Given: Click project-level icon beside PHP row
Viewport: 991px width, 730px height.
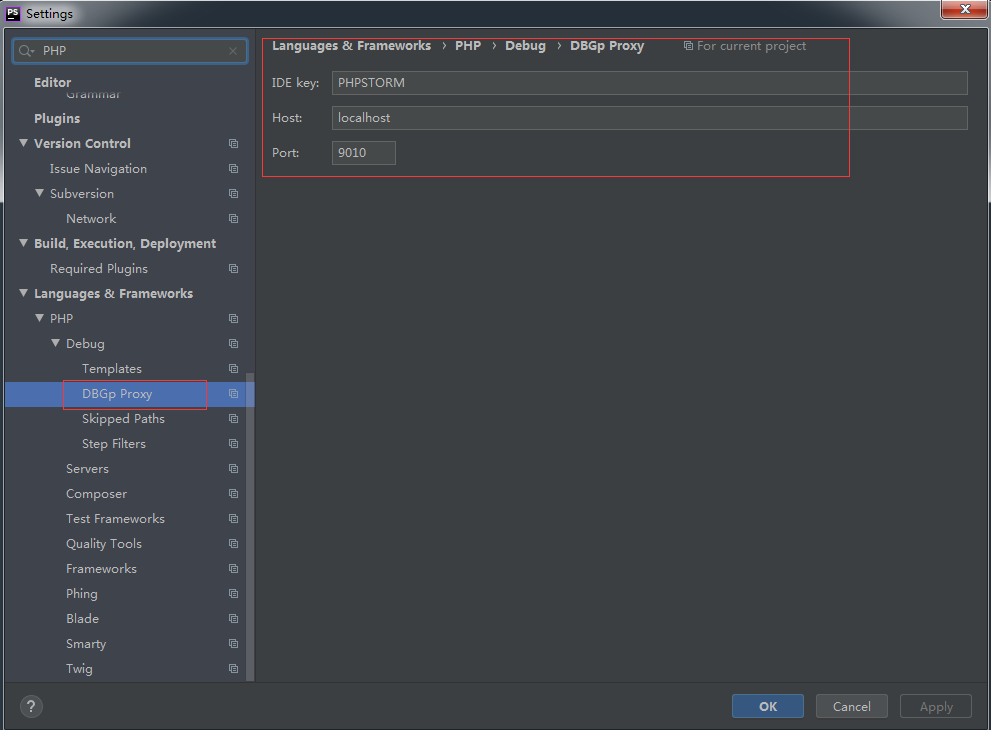Looking at the screenshot, I should [x=233, y=319].
